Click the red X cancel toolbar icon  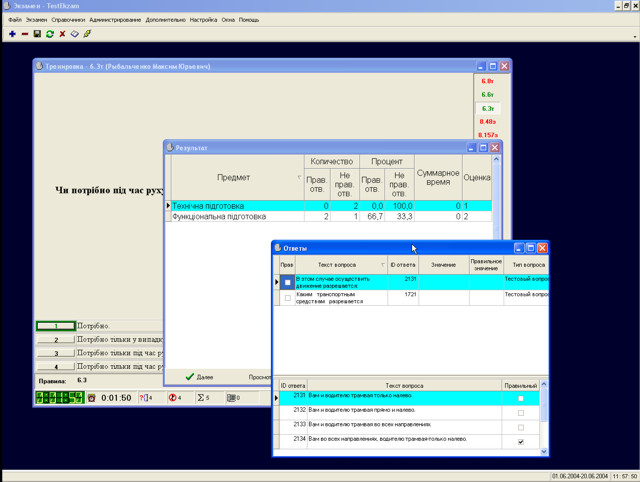tap(62, 34)
